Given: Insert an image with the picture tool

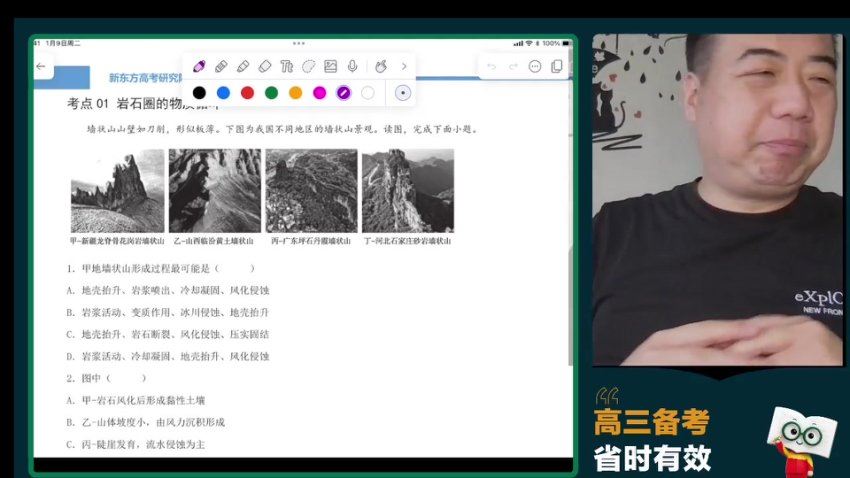Looking at the screenshot, I should 330,67.
